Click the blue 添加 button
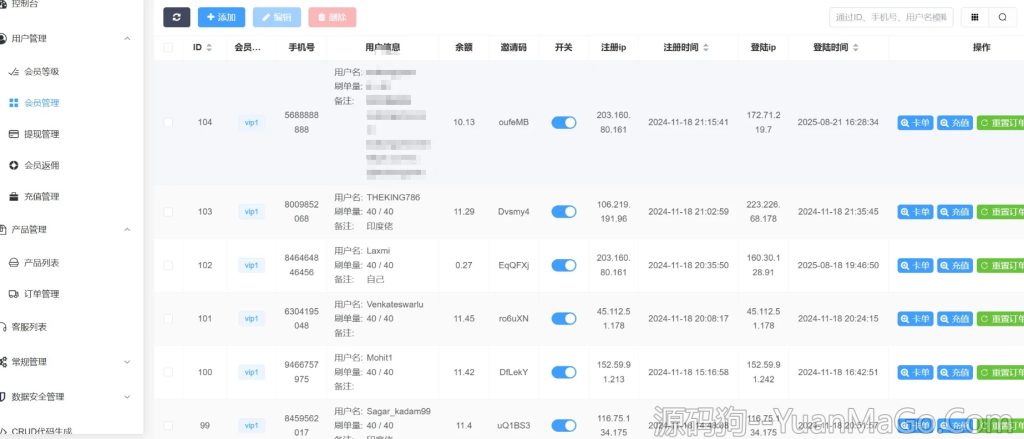This screenshot has width=1024, height=439. tap(221, 18)
